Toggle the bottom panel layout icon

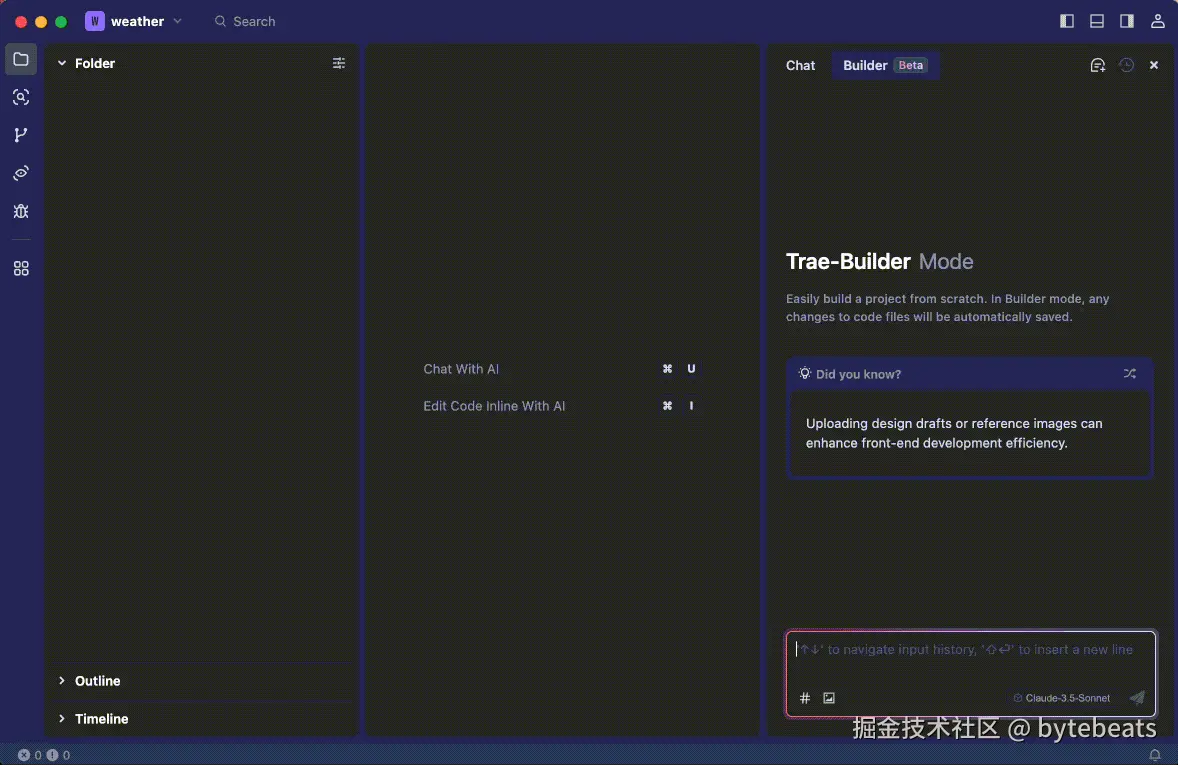(x=1097, y=21)
